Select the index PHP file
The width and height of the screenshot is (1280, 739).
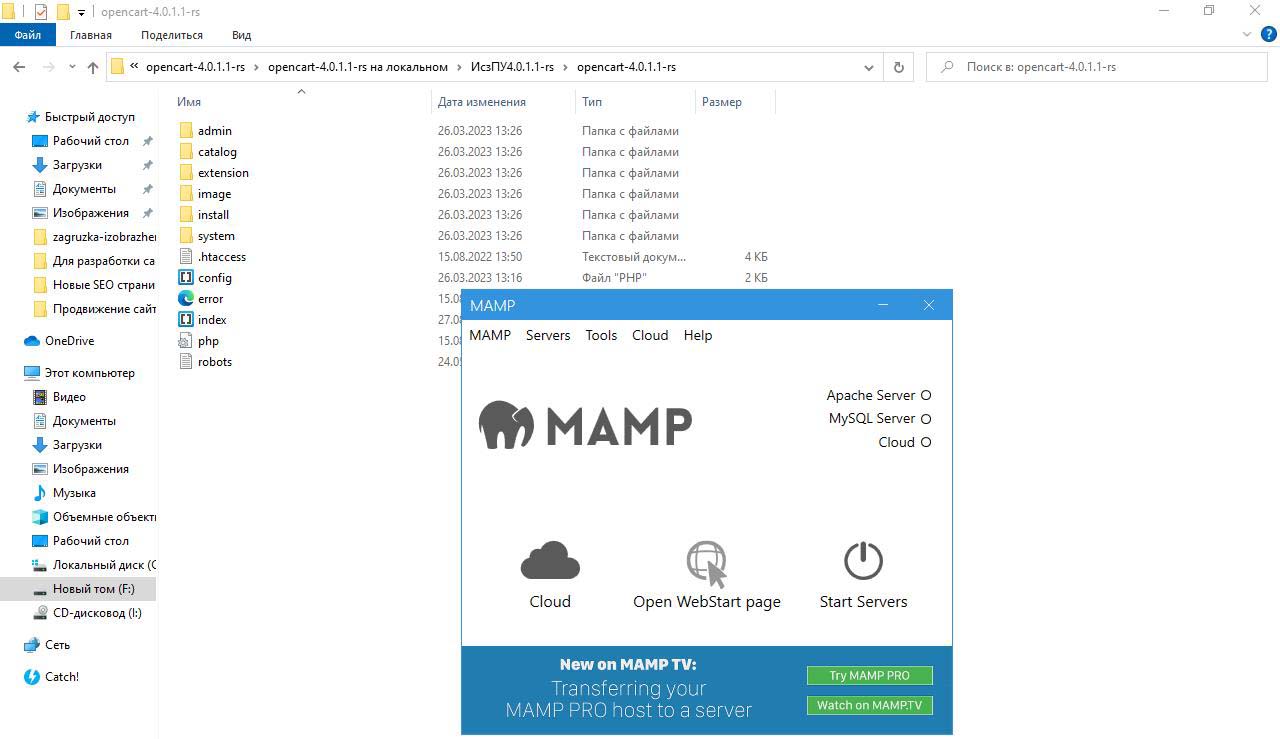pos(211,320)
